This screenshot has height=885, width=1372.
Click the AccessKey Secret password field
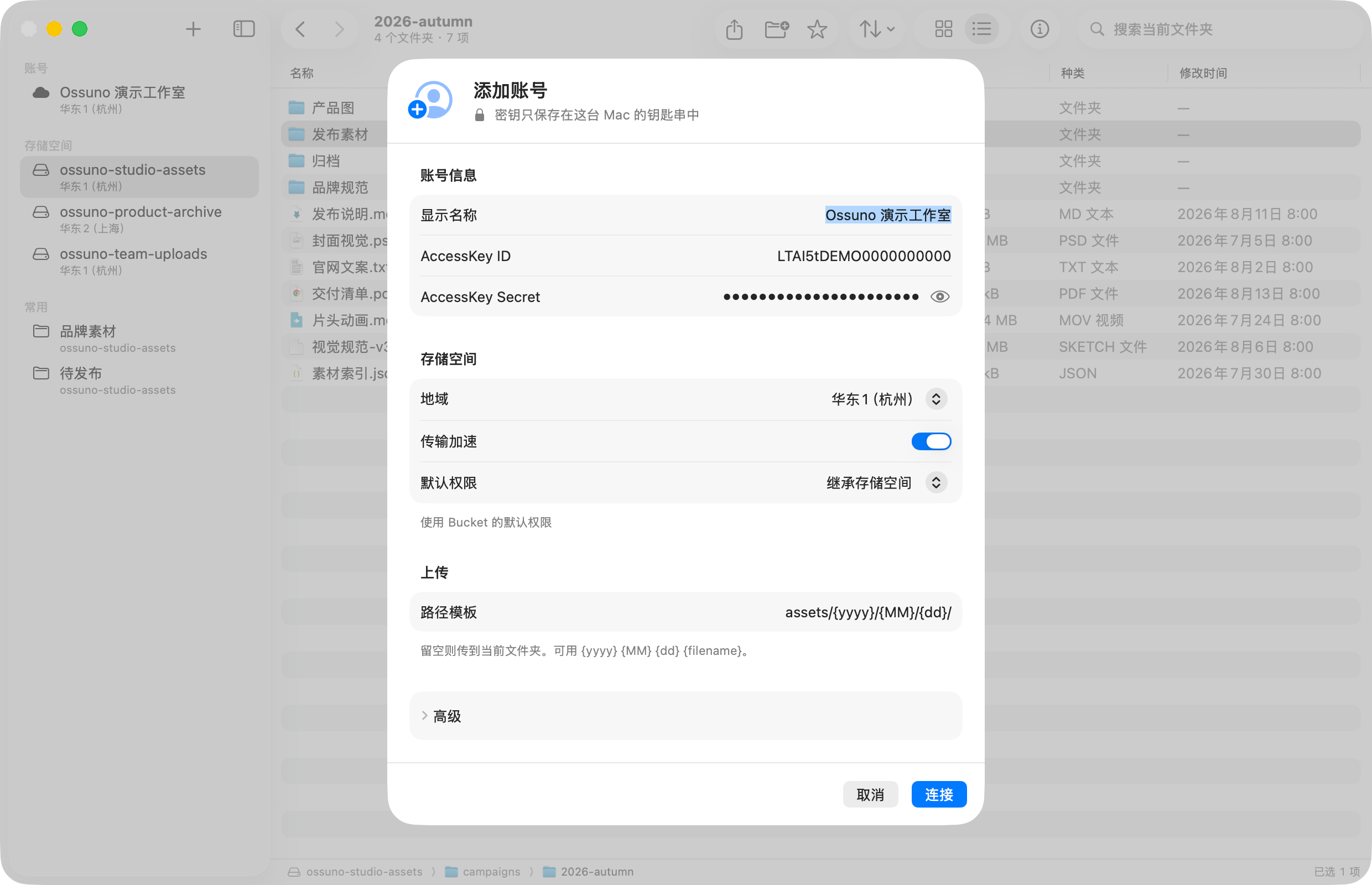pos(821,296)
